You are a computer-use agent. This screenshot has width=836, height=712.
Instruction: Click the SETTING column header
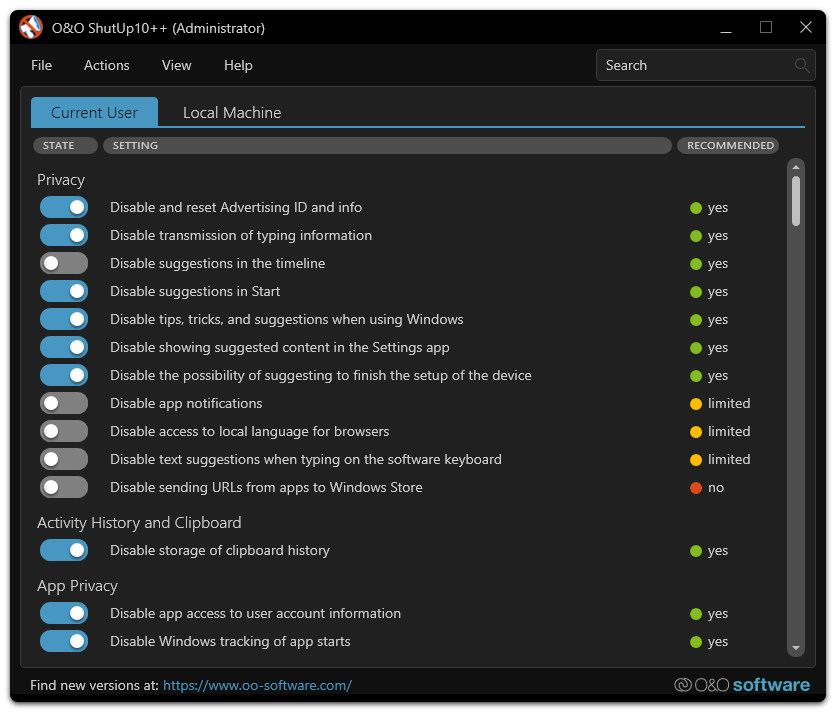tap(387, 145)
